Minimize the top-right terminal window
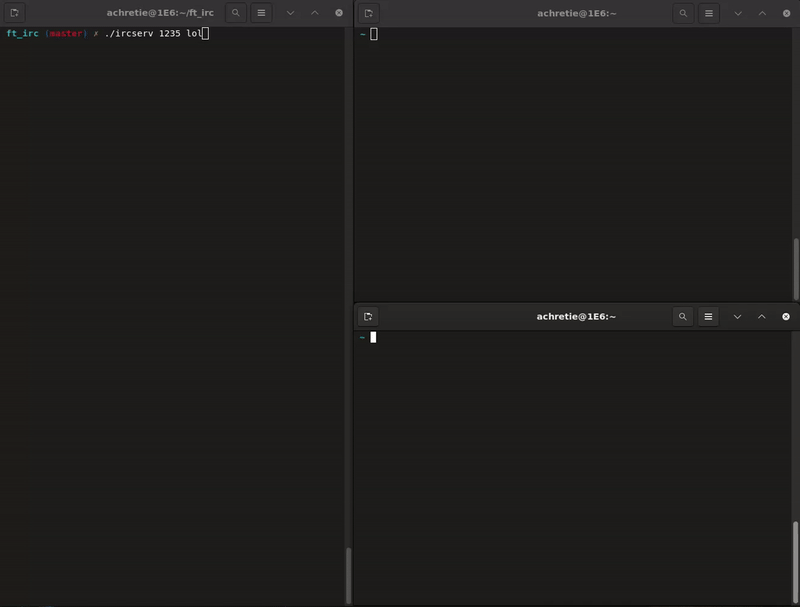This screenshot has width=800, height=607. [738, 13]
